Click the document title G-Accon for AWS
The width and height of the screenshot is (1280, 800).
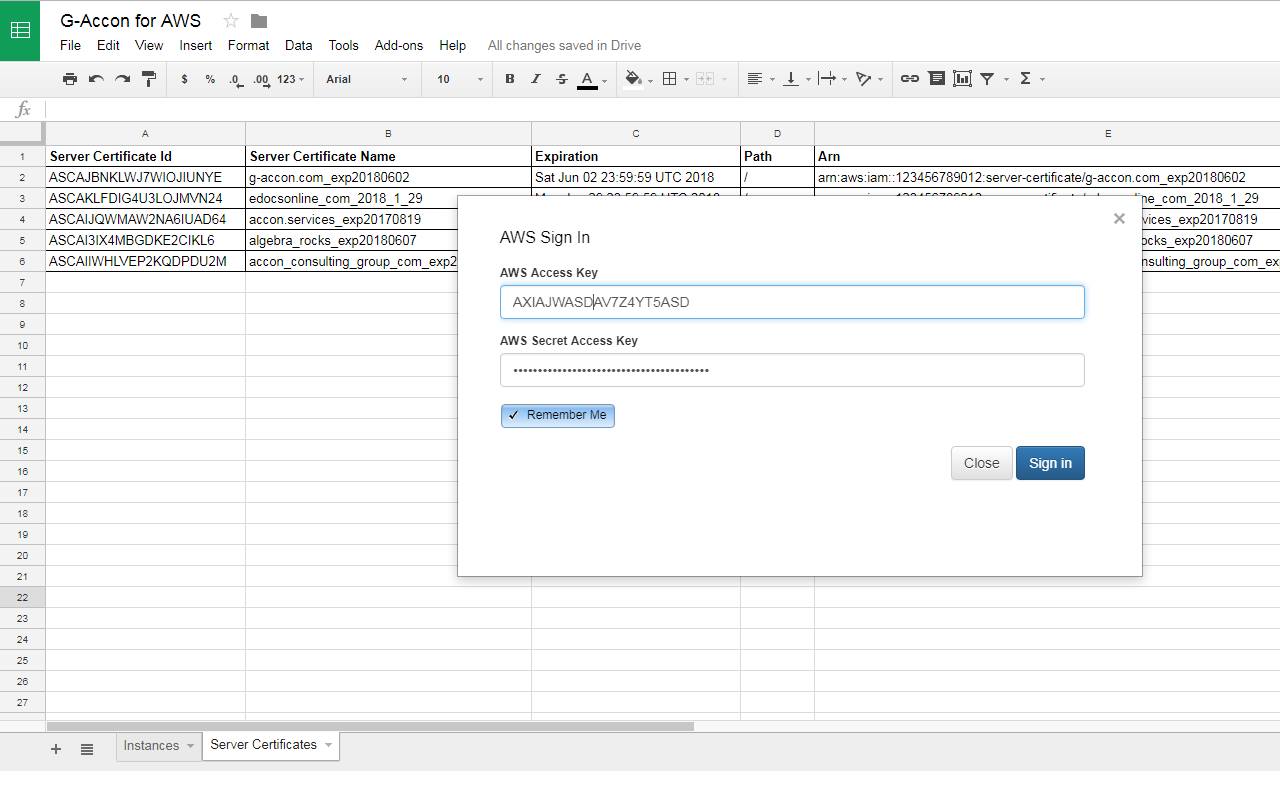point(130,20)
